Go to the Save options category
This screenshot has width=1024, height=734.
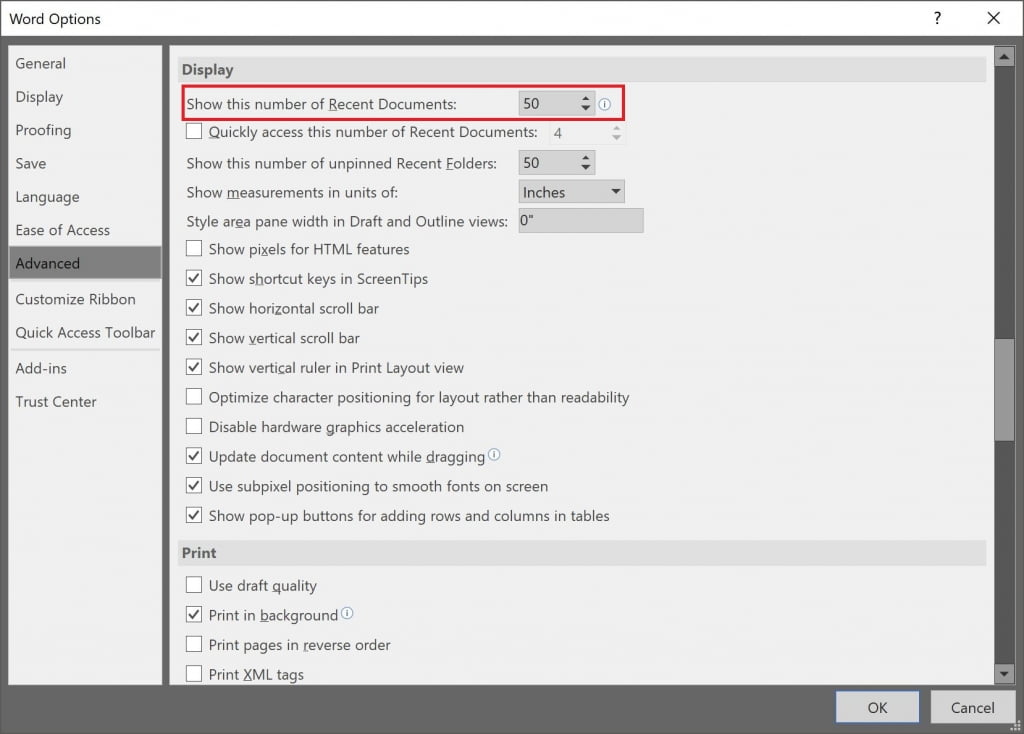tap(85, 163)
